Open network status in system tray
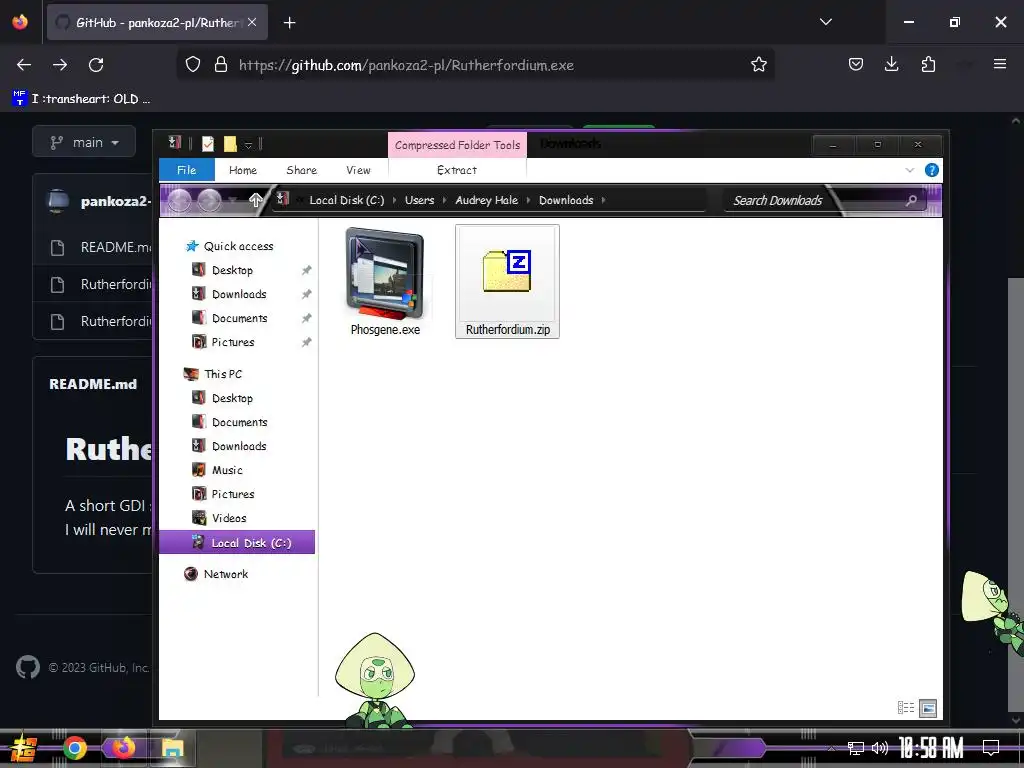The width and height of the screenshot is (1024, 768). (x=856, y=748)
